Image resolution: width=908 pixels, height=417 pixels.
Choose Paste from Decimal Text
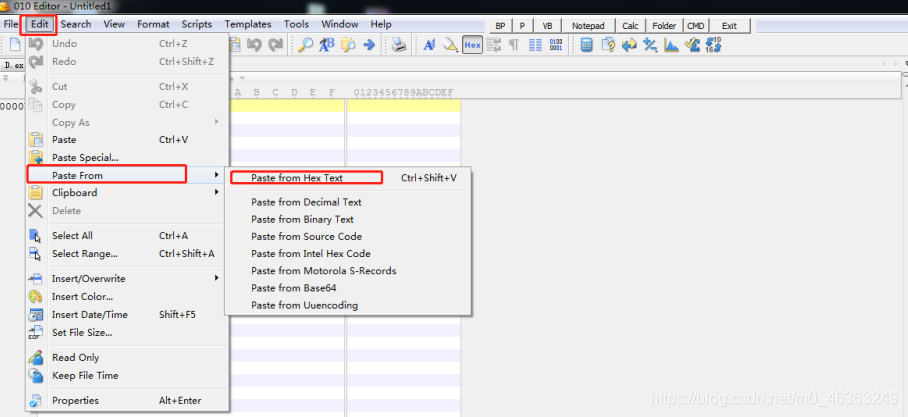coord(349,202)
